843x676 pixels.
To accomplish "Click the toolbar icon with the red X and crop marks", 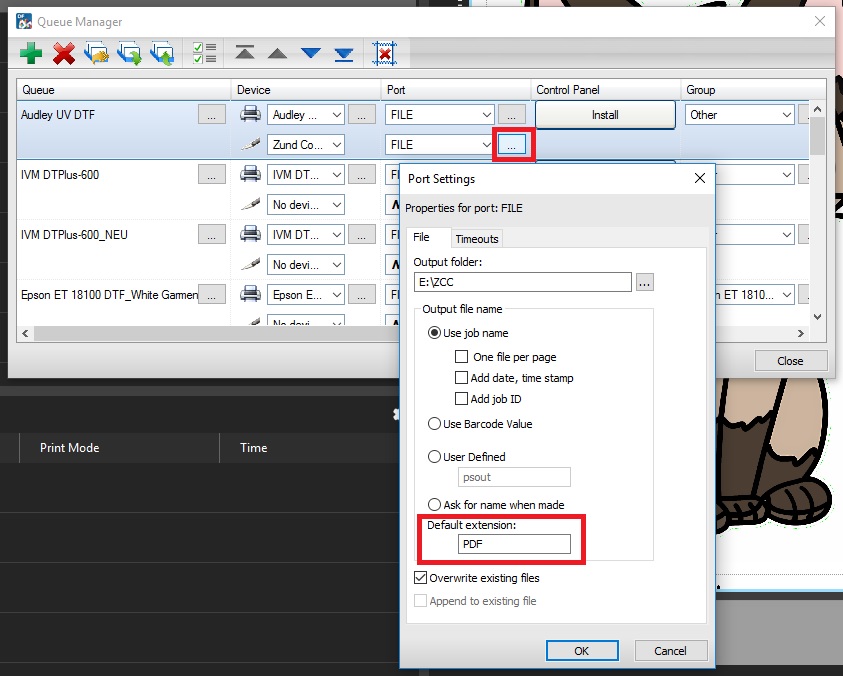I will 384,53.
